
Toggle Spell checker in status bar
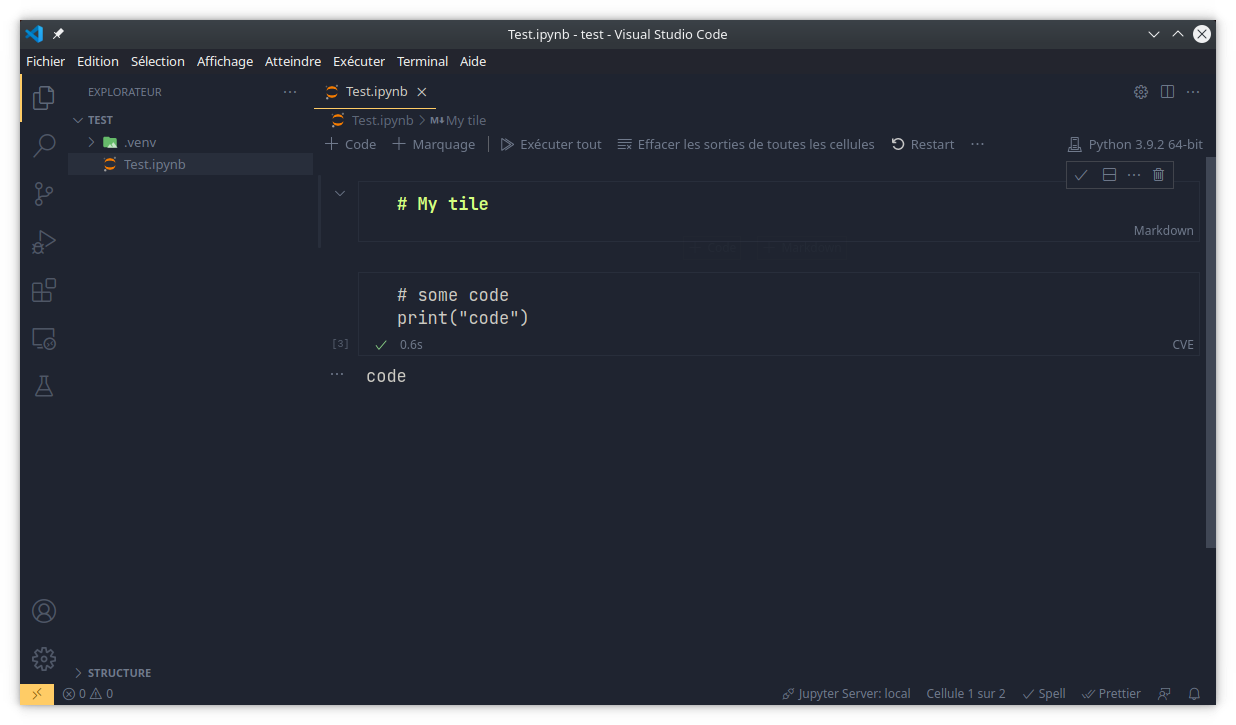[x=1044, y=693]
